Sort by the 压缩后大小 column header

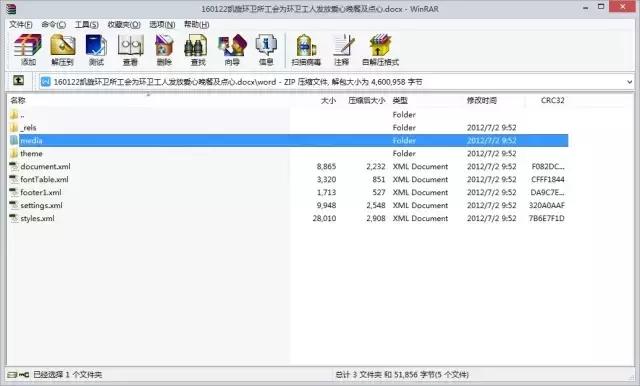click(x=367, y=100)
